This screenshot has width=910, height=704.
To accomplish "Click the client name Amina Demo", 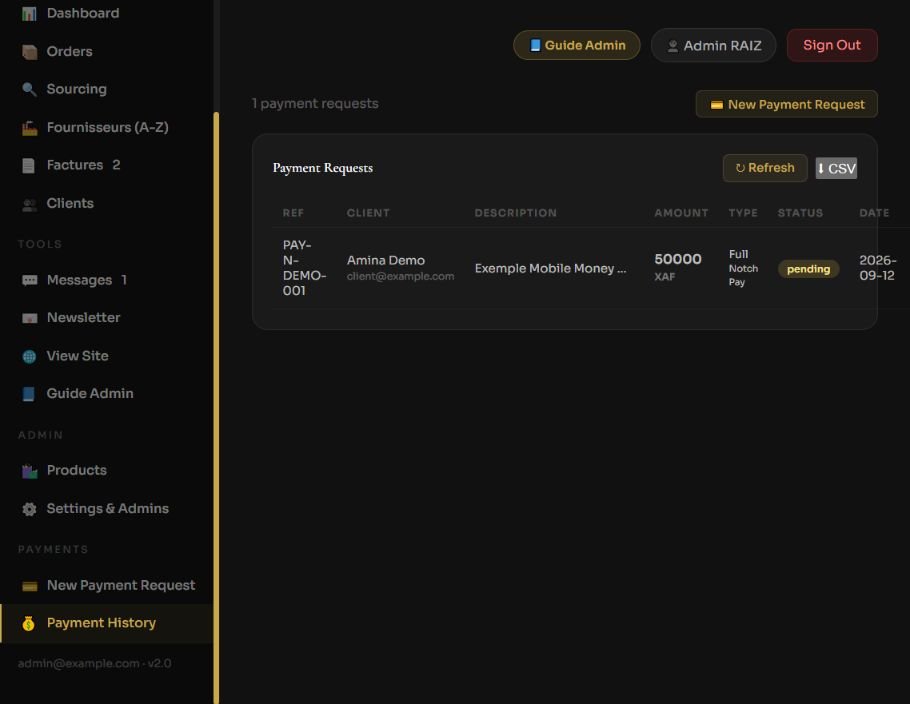I will click(386, 261).
